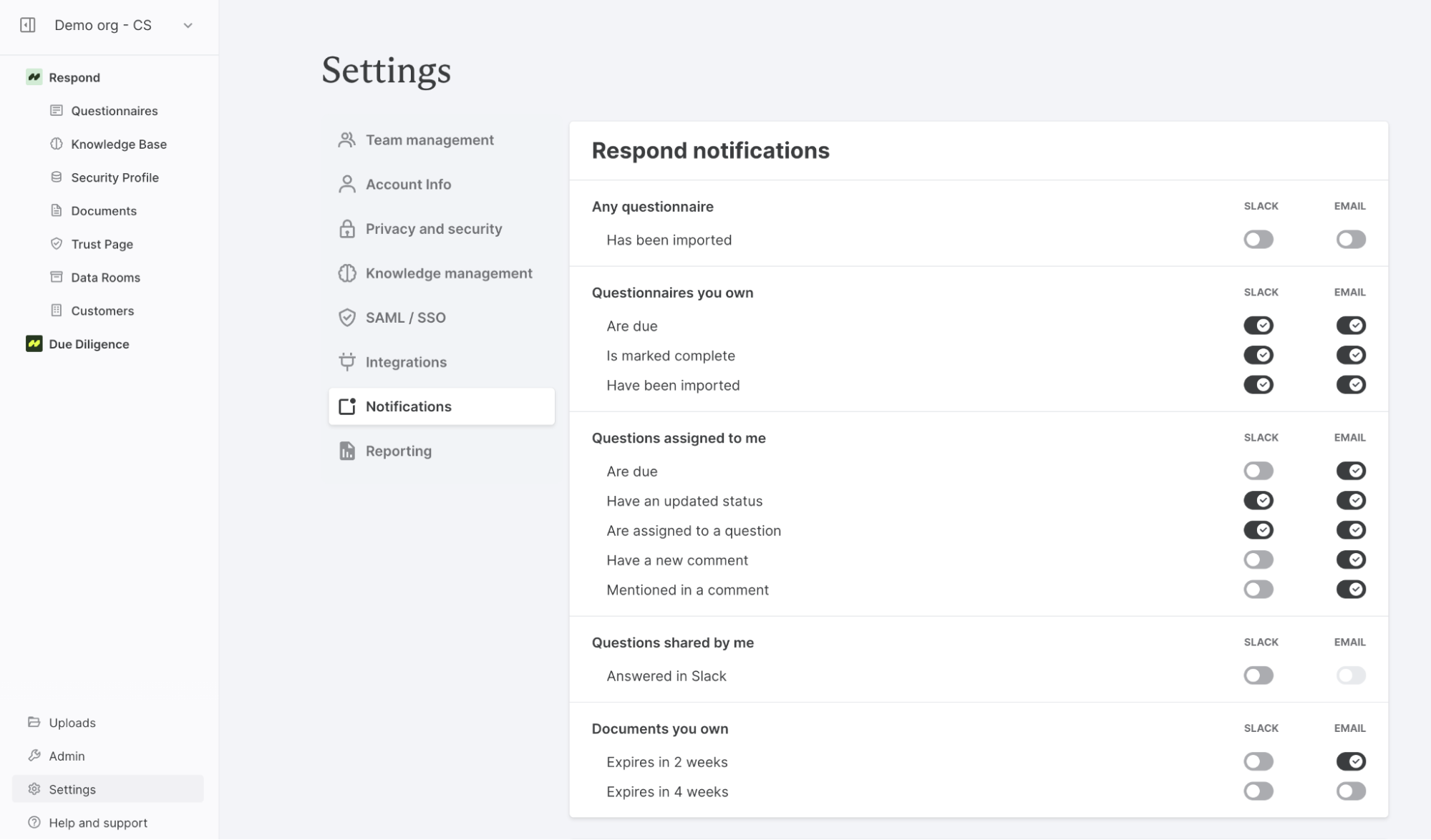Collapse the sidebar panel icon
Viewport: 1431px width, 840px height.
point(28,25)
